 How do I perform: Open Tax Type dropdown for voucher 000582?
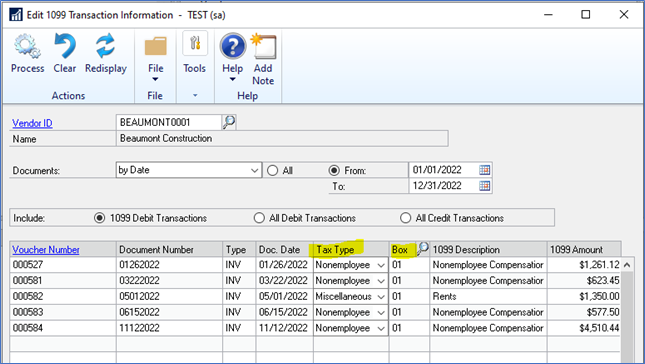(381, 297)
